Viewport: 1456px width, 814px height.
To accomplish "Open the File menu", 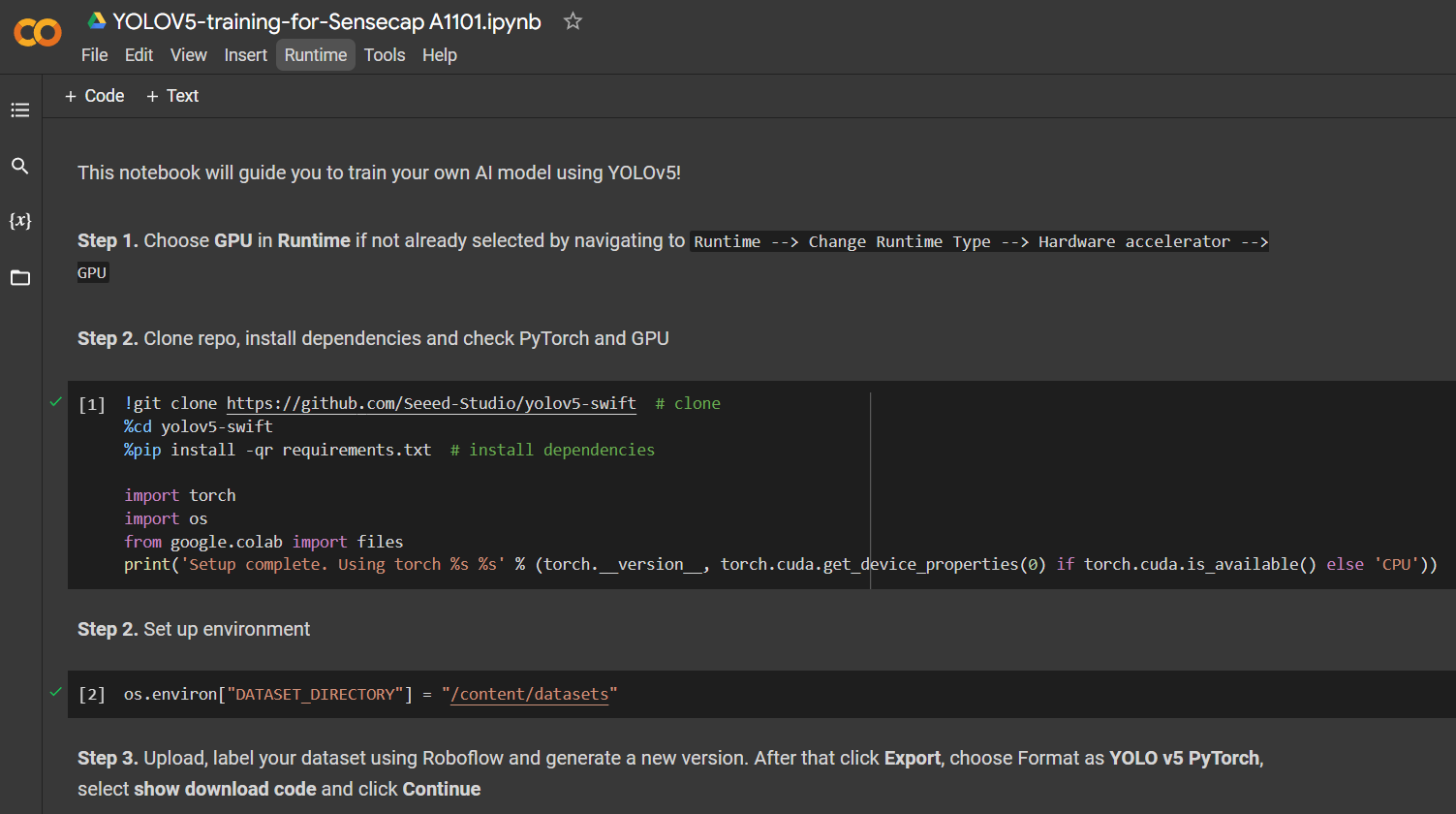I will 94,55.
